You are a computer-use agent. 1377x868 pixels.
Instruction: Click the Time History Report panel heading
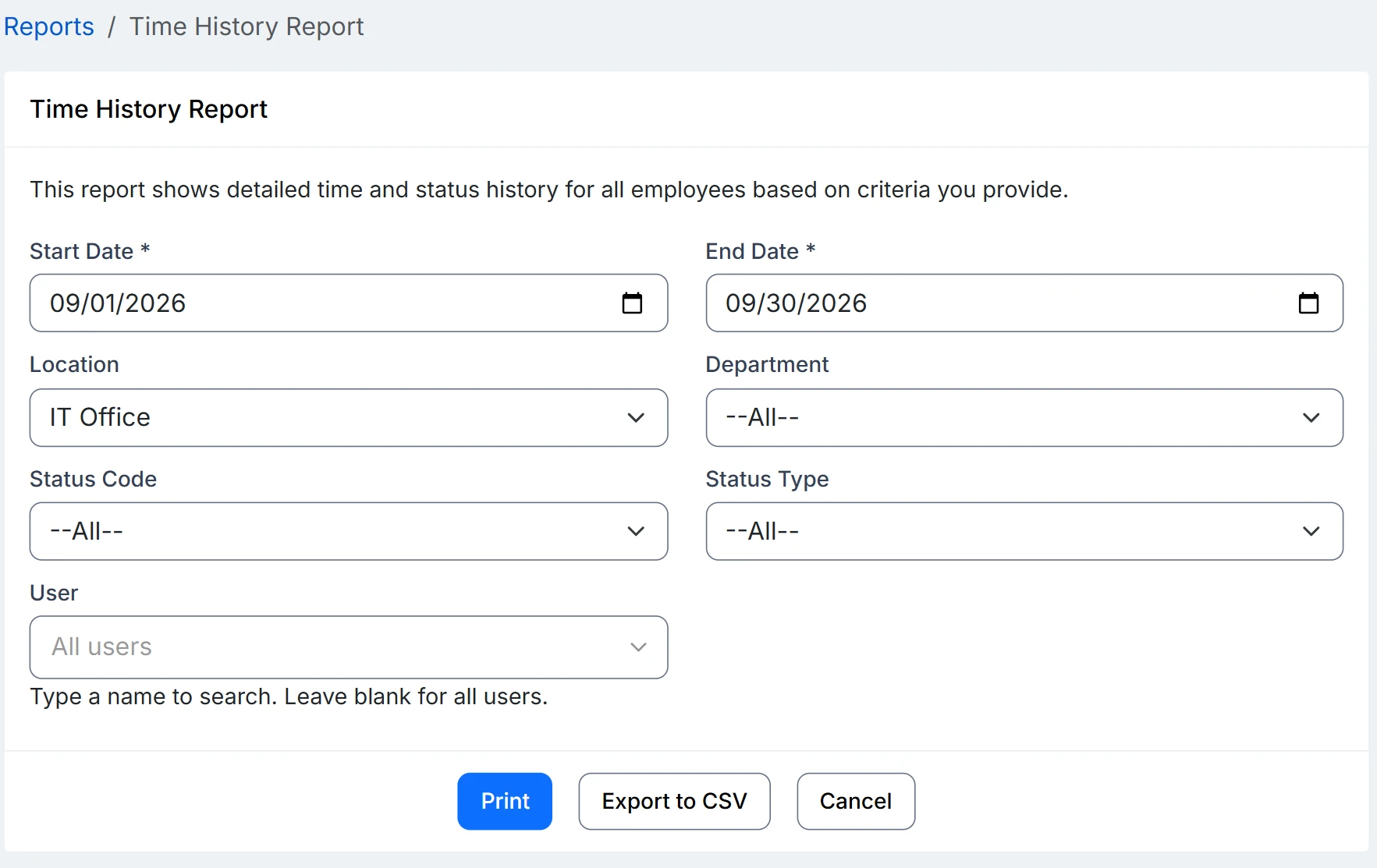(148, 109)
